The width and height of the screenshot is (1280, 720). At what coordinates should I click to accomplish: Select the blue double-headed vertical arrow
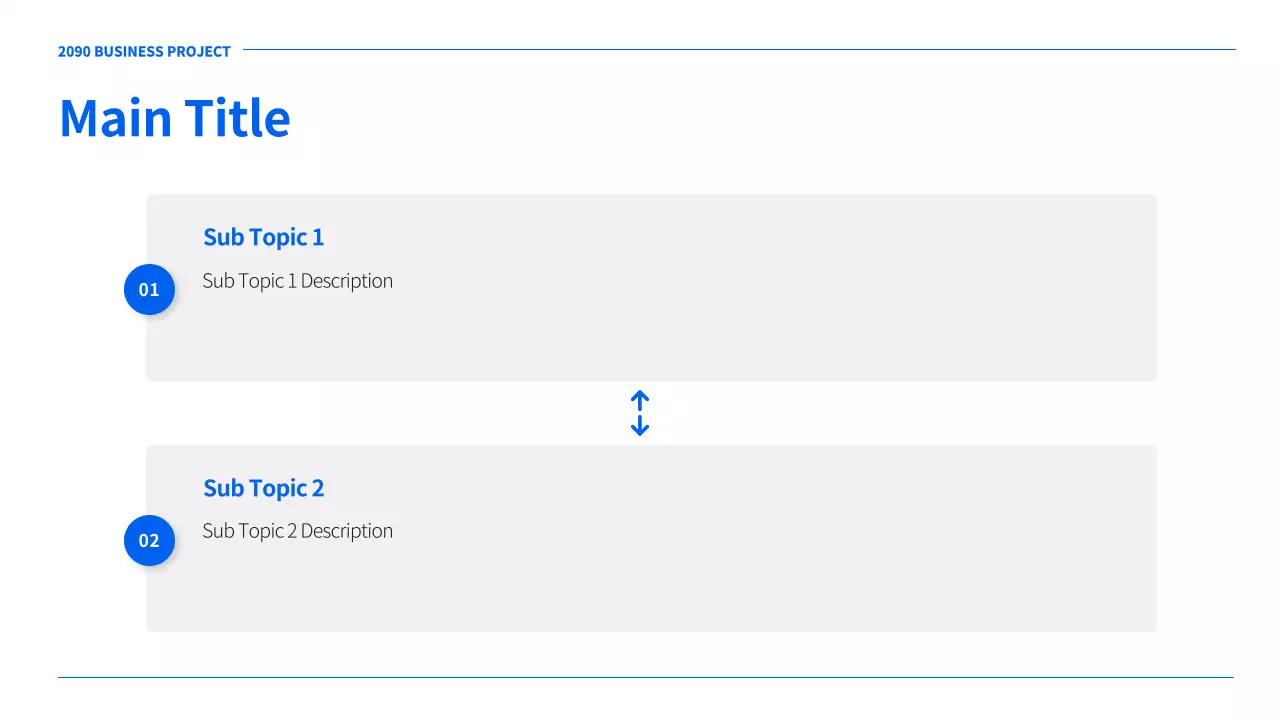click(x=640, y=413)
